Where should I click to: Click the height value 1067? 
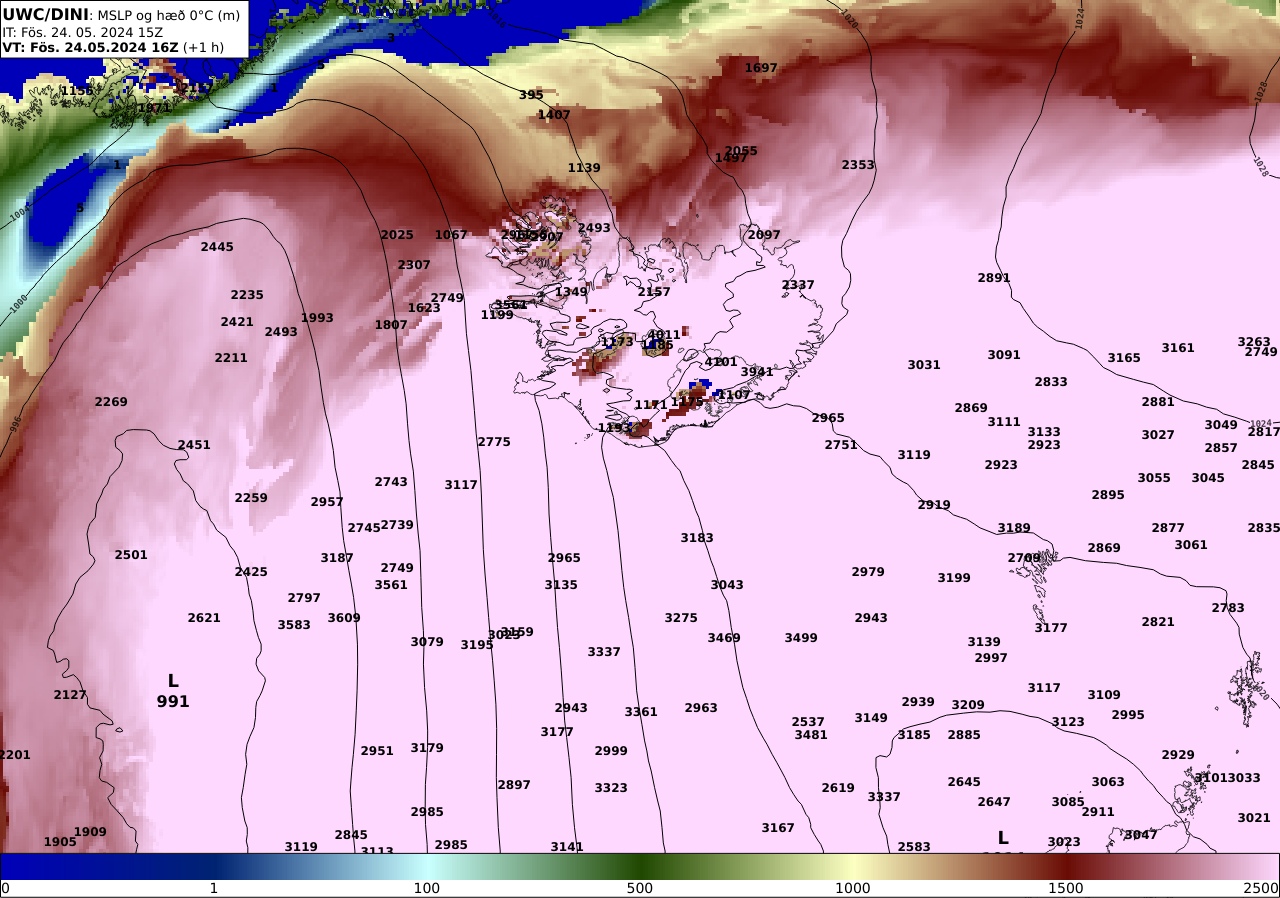(x=451, y=235)
